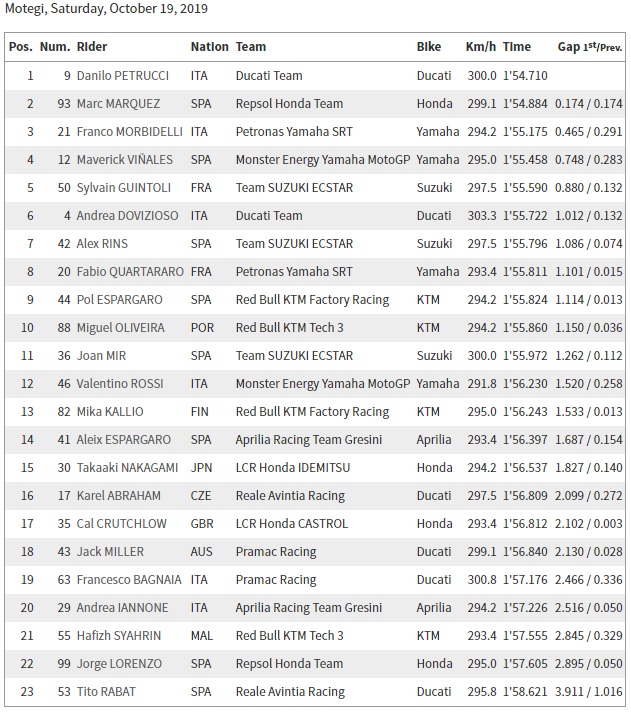This screenshot has height=715, width=631.
Task: Click Petronas Yamaha SRT in Morbidelli's row
Action: click(x=294, y=132)
